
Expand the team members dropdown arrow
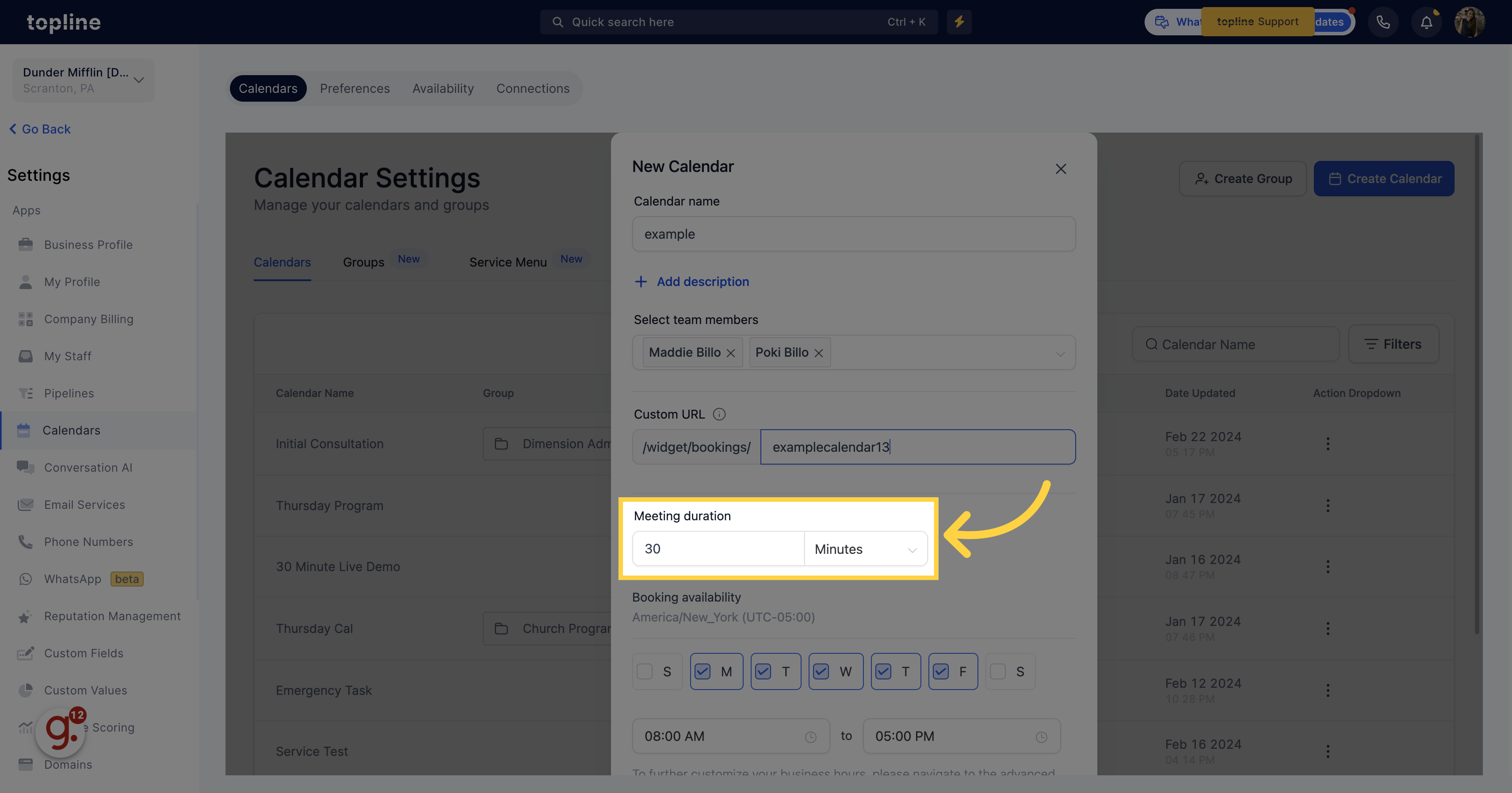[1060, 354]
